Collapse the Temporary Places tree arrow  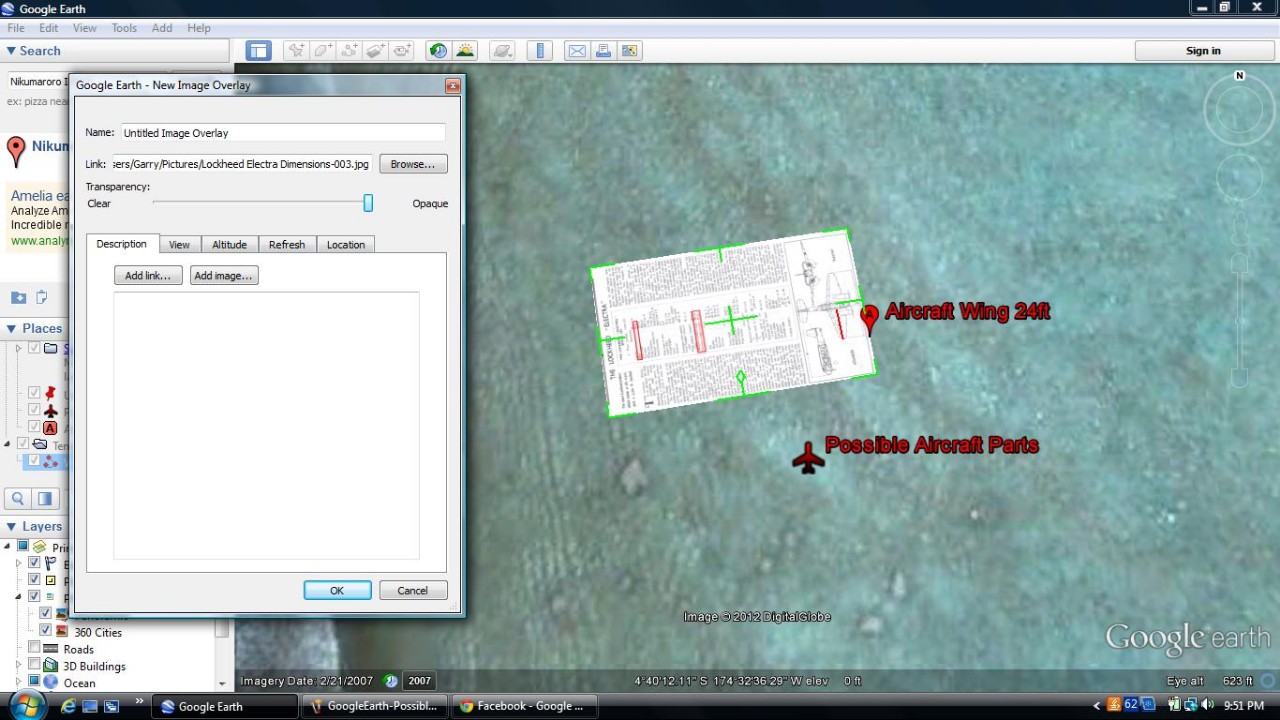8,444
